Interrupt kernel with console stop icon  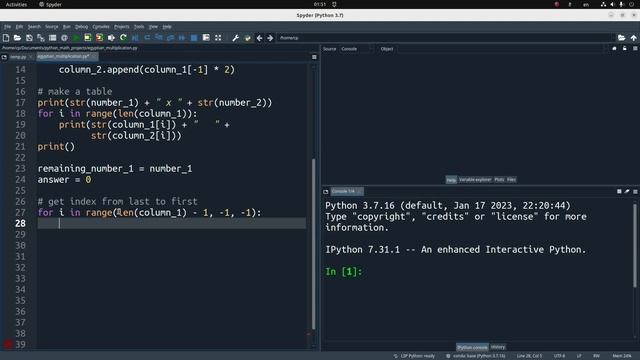click(x=619, y=191)
